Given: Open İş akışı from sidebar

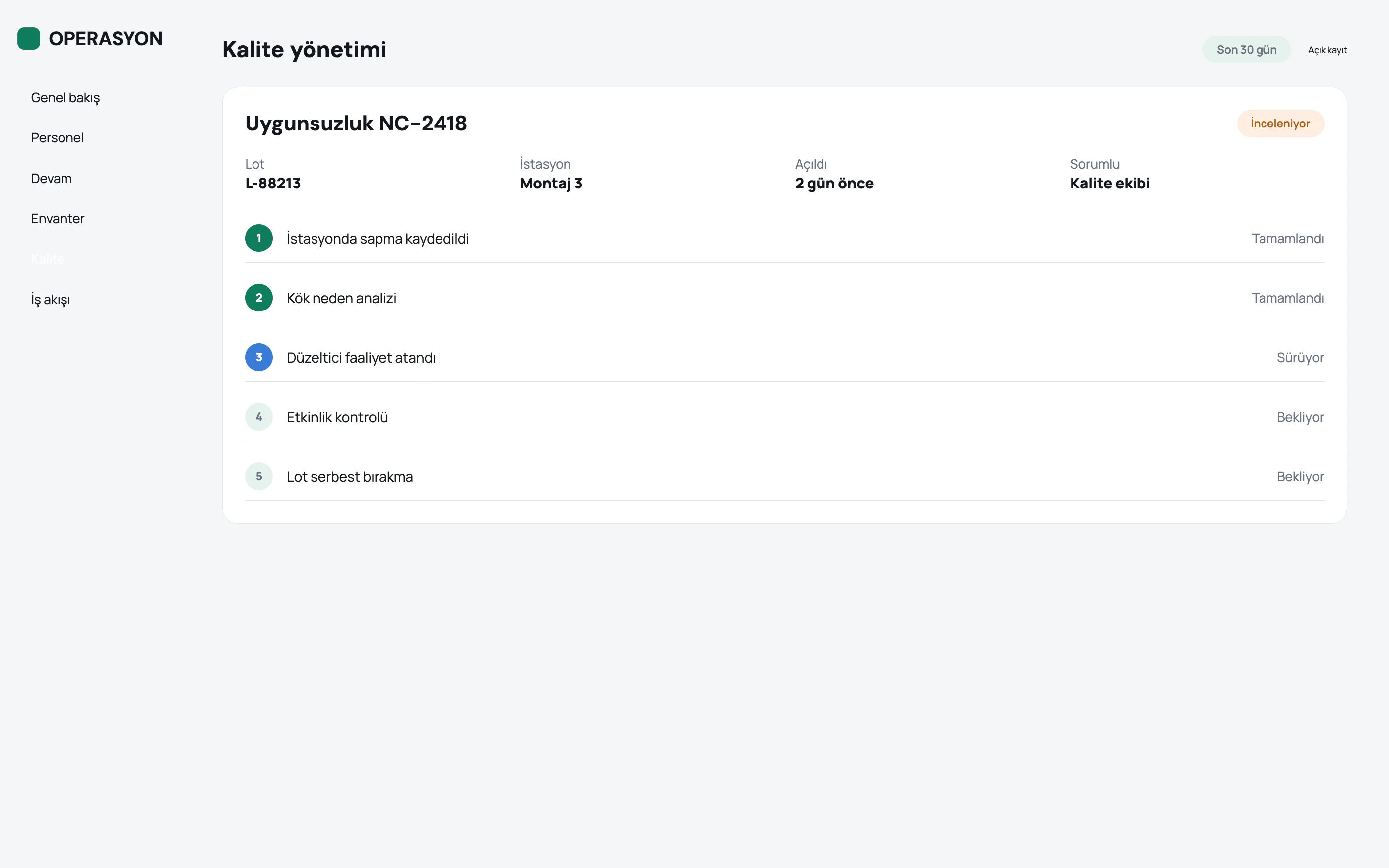Looking at the screenshot, I should [51, 300].
